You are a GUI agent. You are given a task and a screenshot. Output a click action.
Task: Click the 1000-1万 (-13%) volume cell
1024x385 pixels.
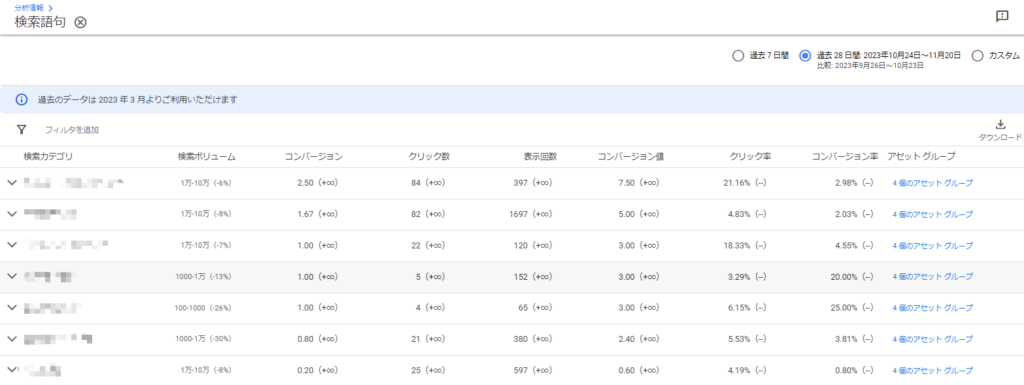pyautogui.click(x=203, y=277)
